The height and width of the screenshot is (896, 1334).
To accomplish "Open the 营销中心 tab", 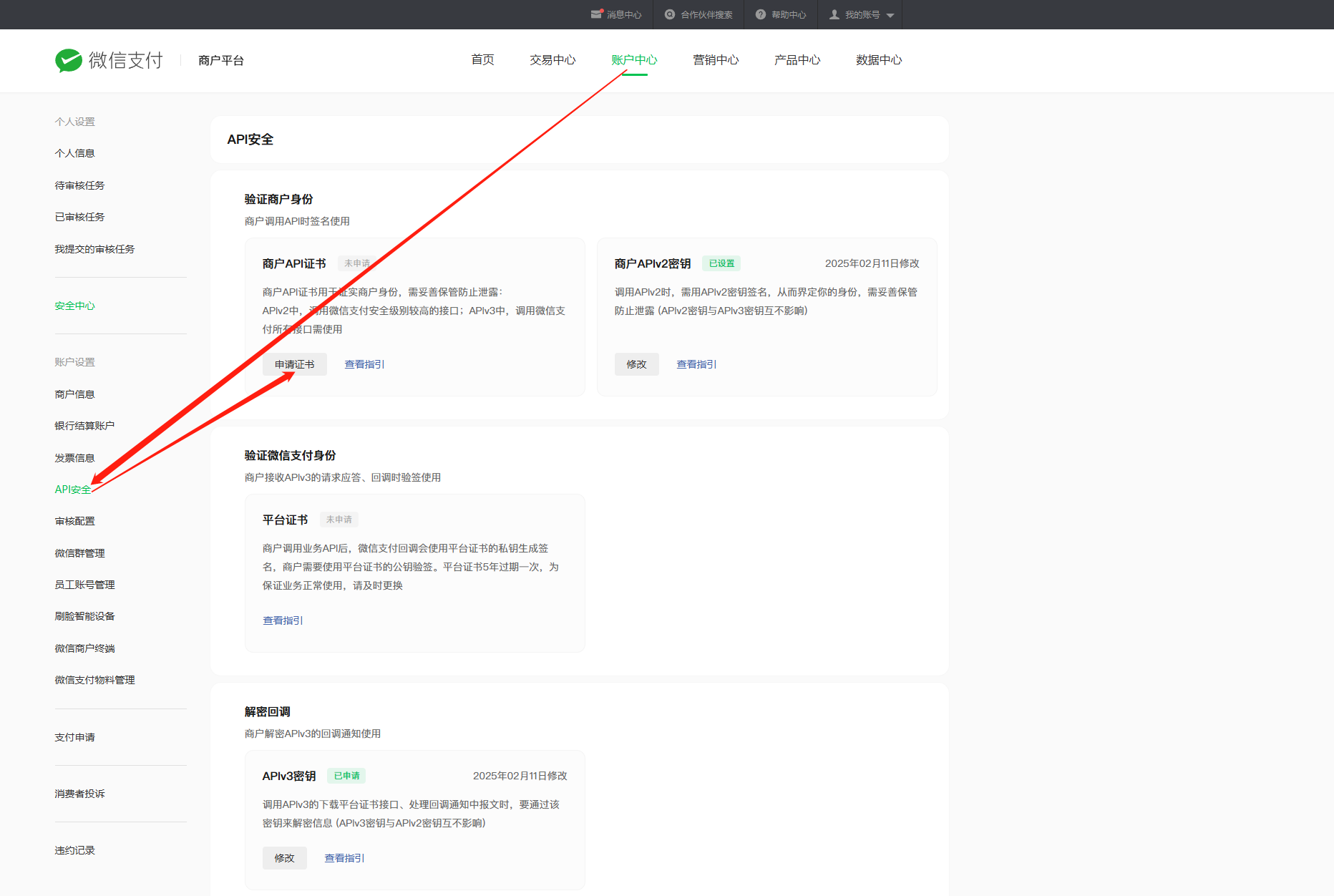I will tap(716, 60).
